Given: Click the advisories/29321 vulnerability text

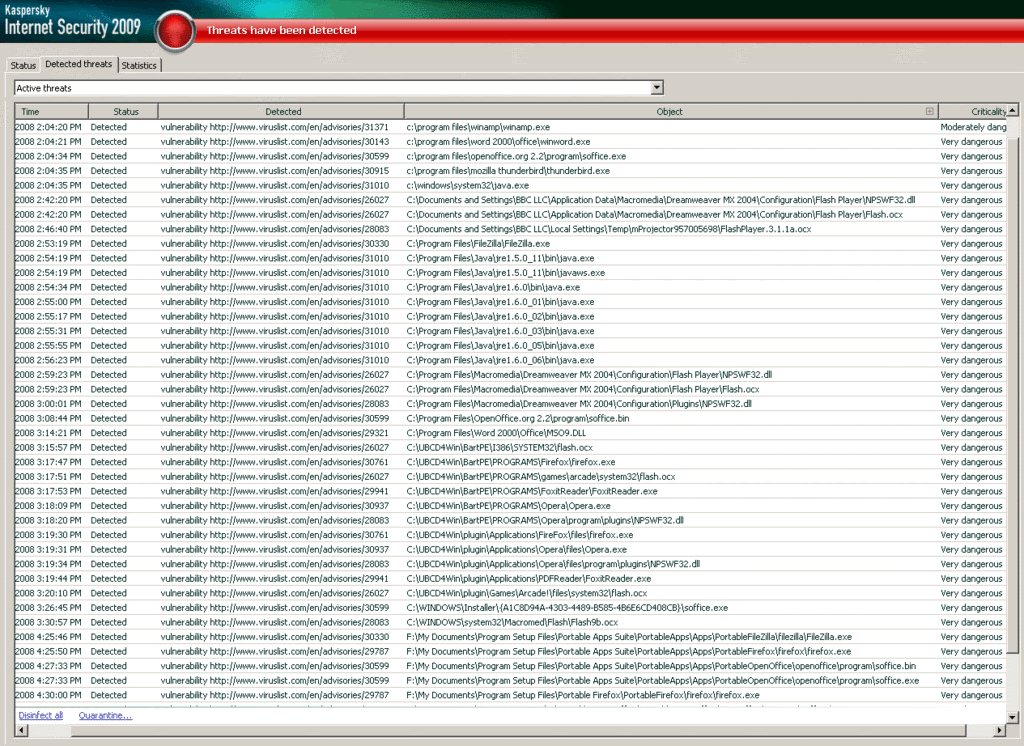Looking at the screenshot, I should [274, 433].
